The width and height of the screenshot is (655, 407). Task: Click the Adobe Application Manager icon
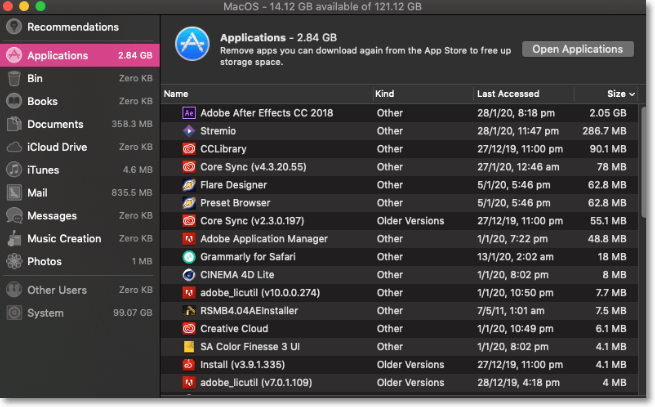click(x=189, y=239)
